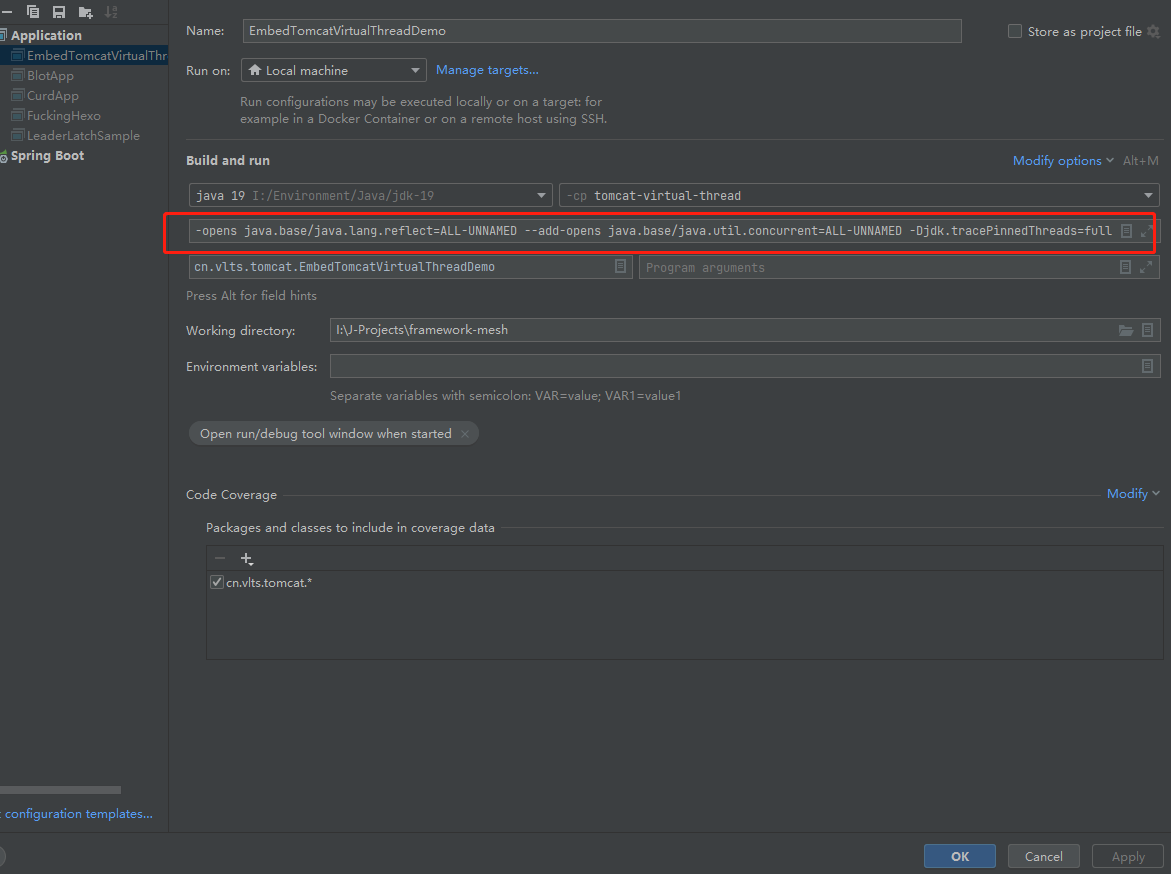Open the environment variables editor icon
This screenshot has height=874, width=1171.
1147,367
